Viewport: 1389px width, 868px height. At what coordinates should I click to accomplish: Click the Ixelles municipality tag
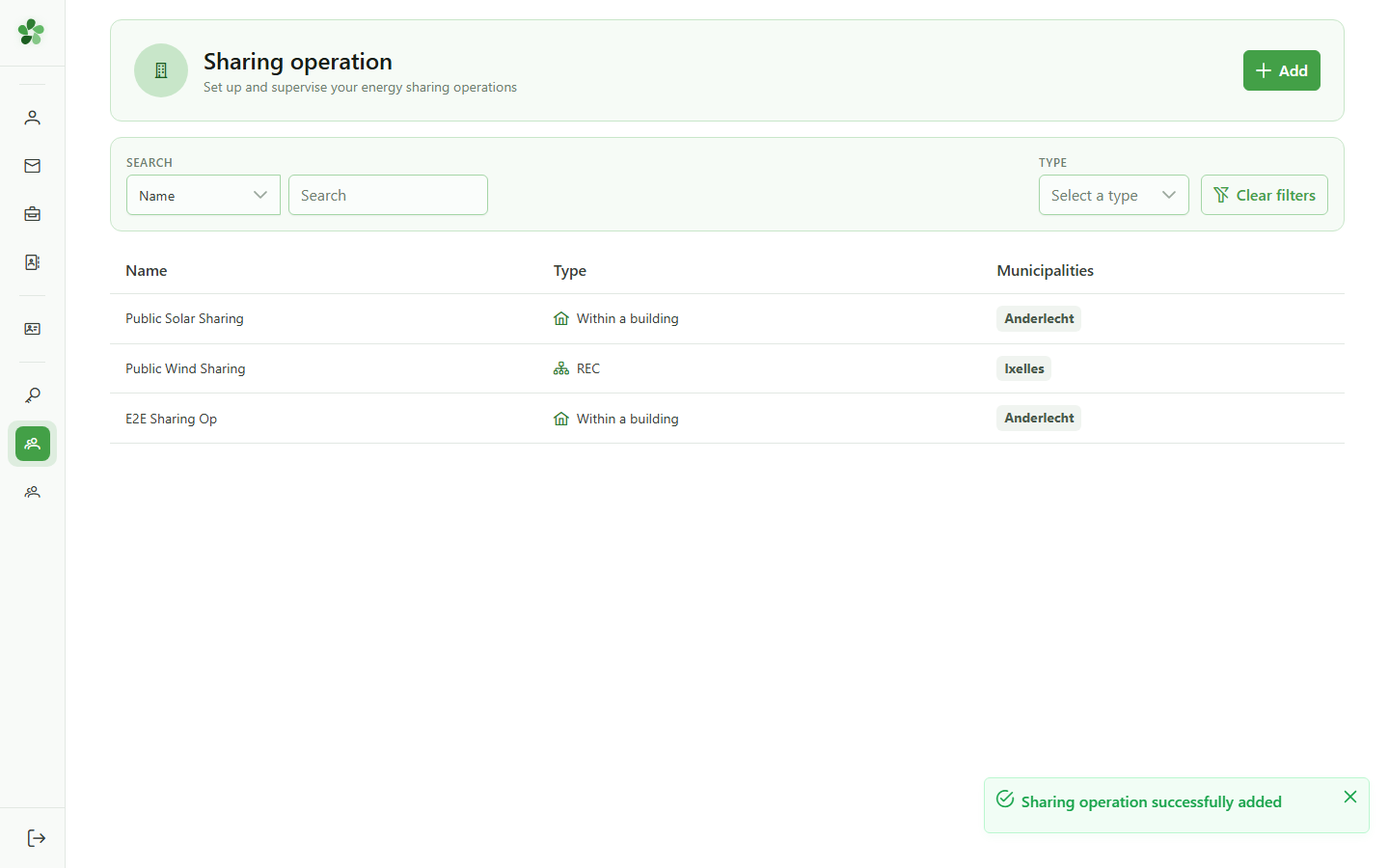tap(1023, 368)
